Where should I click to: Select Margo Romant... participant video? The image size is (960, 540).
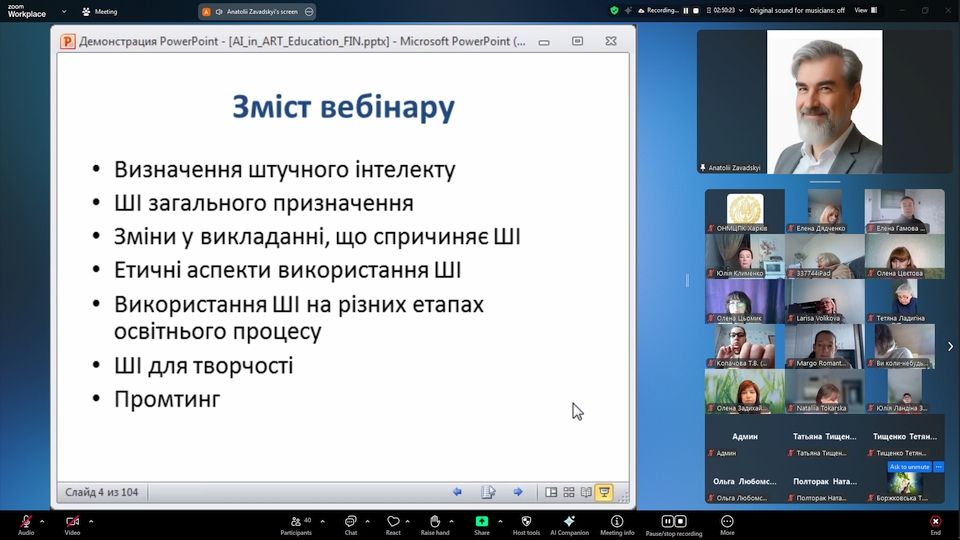pos(824,346)
